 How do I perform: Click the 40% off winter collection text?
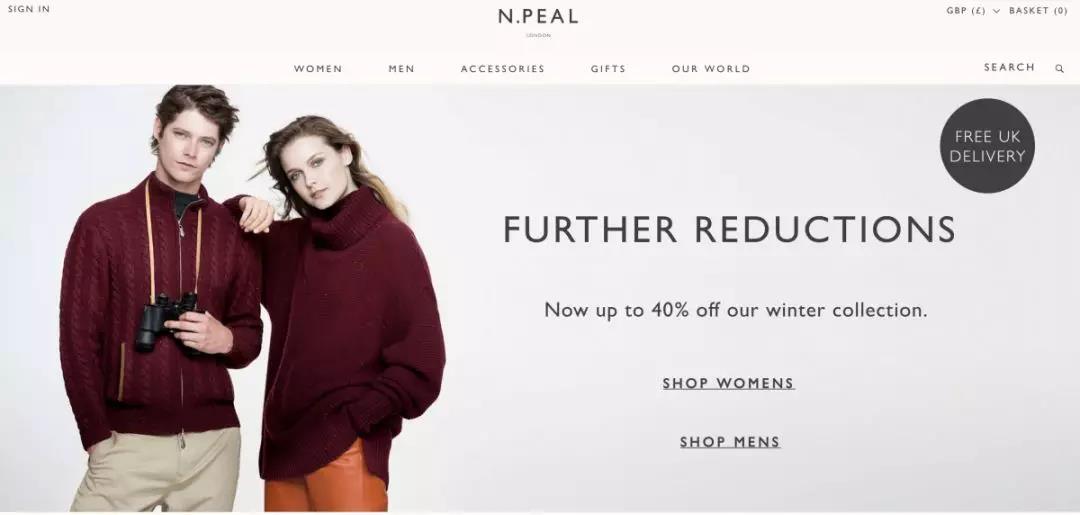point(736,310)
